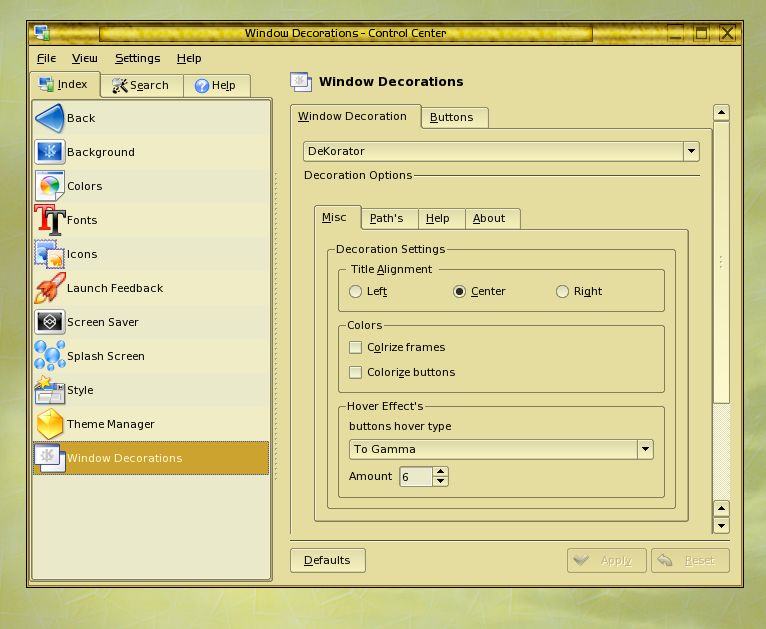Enable Colorize buttons checkbox
766x629 pixels.
point(356,372)
